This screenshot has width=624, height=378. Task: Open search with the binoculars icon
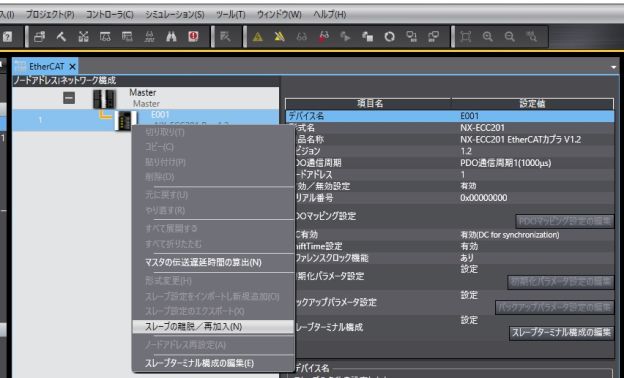point(172,37)
